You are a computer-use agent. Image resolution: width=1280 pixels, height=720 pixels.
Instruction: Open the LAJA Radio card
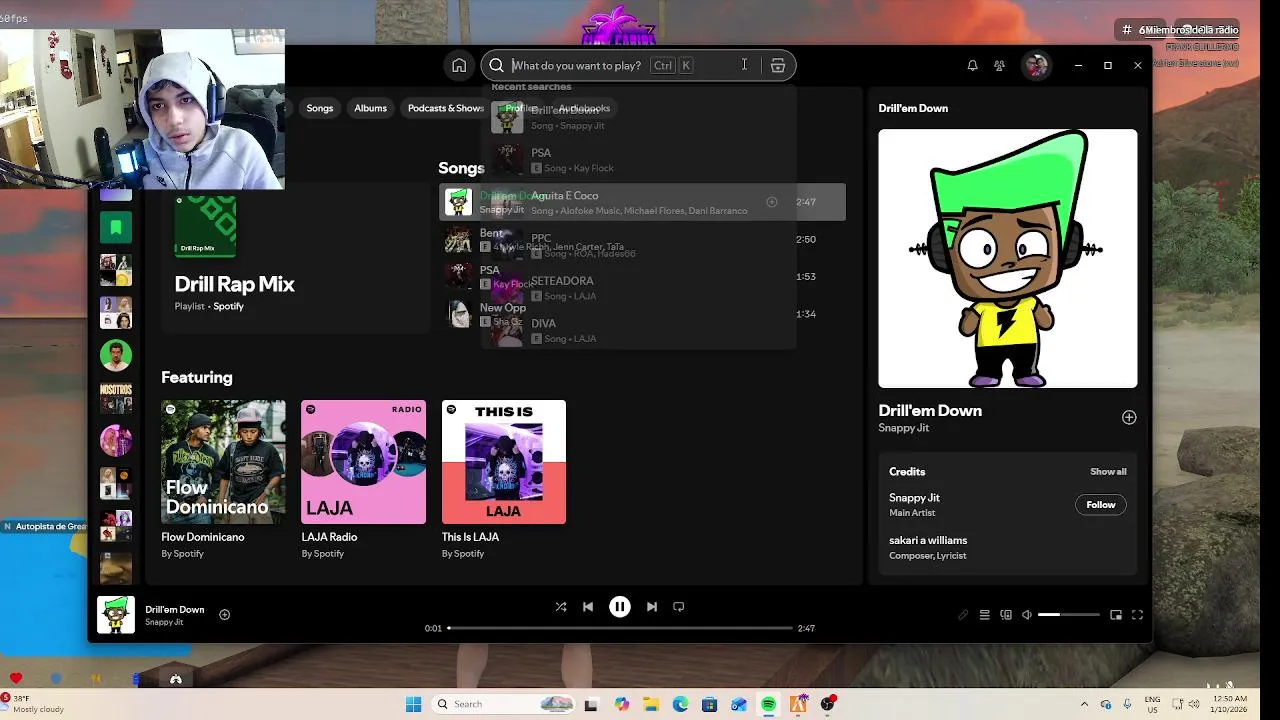[x=363, y=479]
